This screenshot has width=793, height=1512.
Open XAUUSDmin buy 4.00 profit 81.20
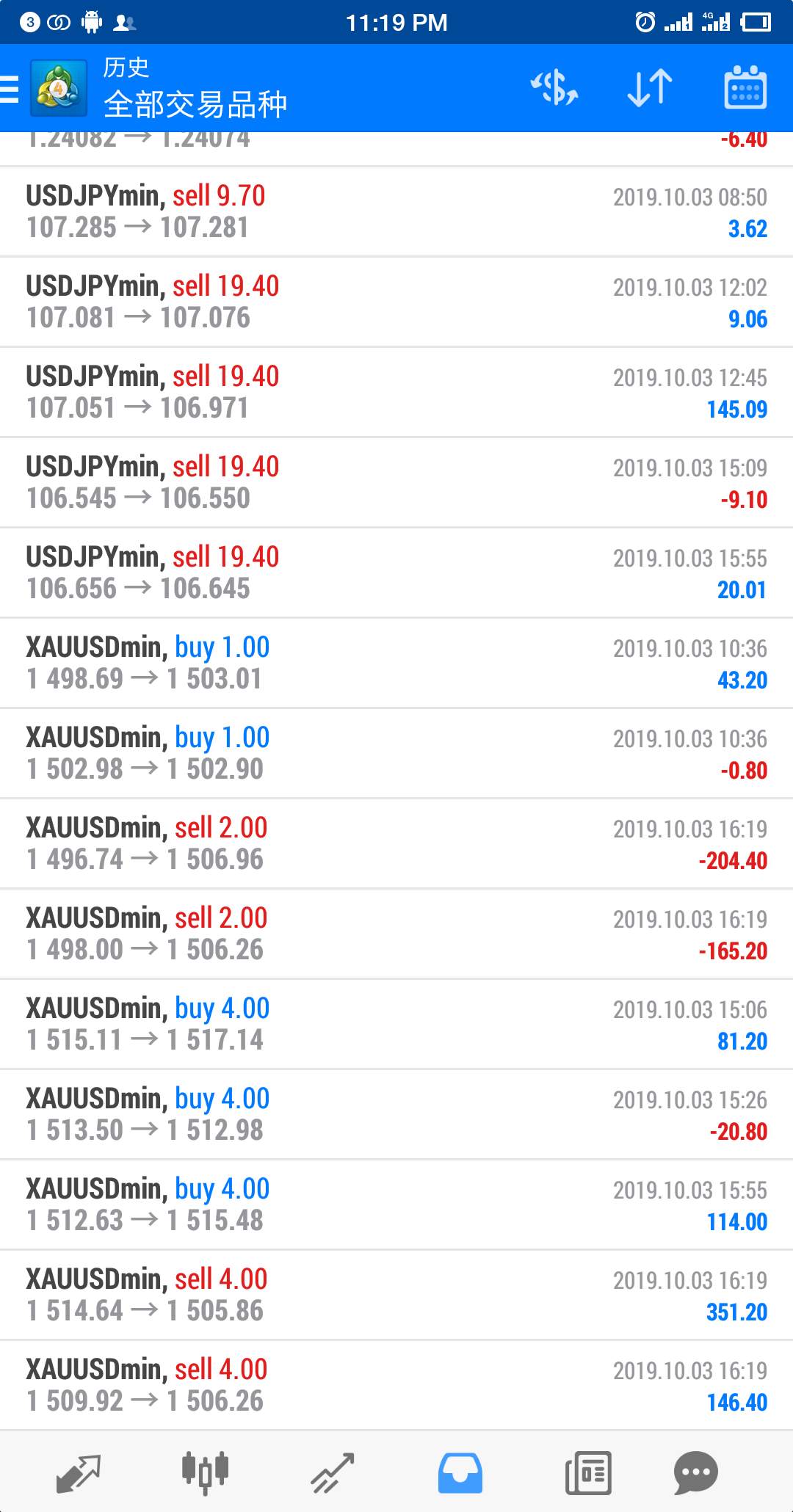[396, 1025]
